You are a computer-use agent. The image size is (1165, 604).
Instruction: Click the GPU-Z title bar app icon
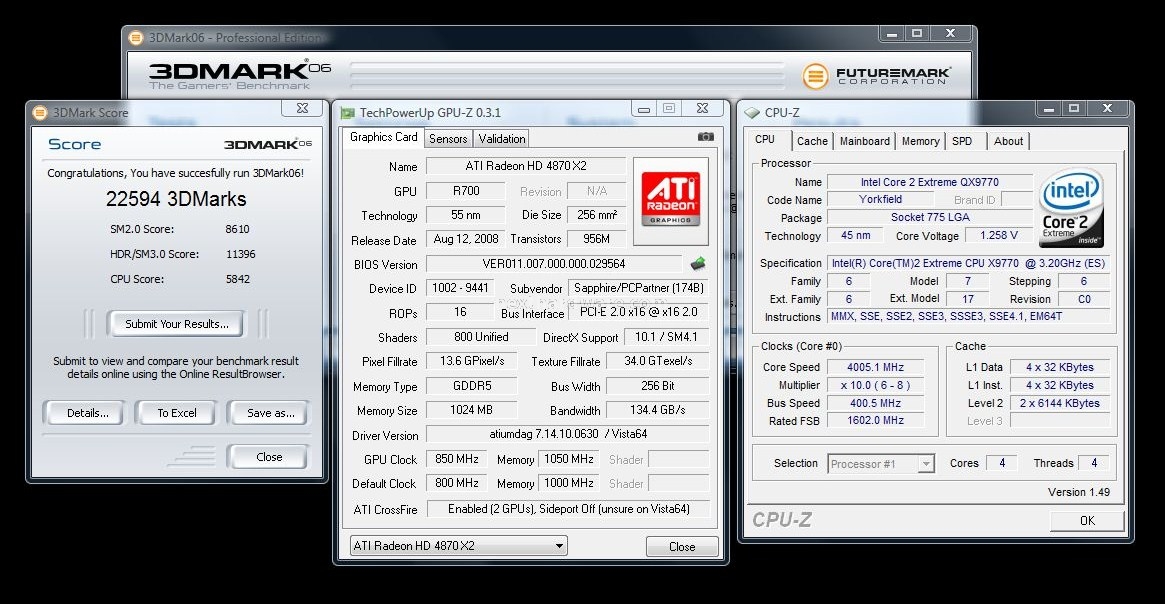(347, 113)
